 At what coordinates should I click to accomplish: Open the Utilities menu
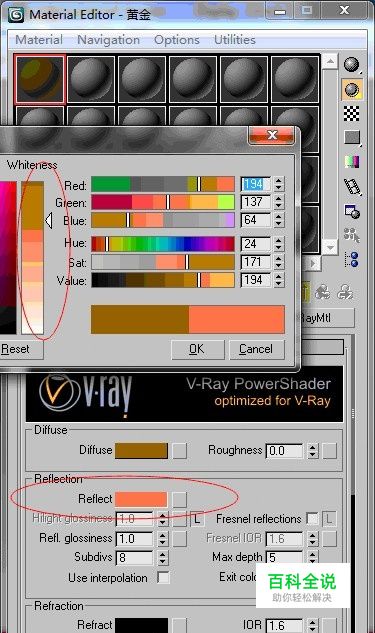(x=235, y=40)
